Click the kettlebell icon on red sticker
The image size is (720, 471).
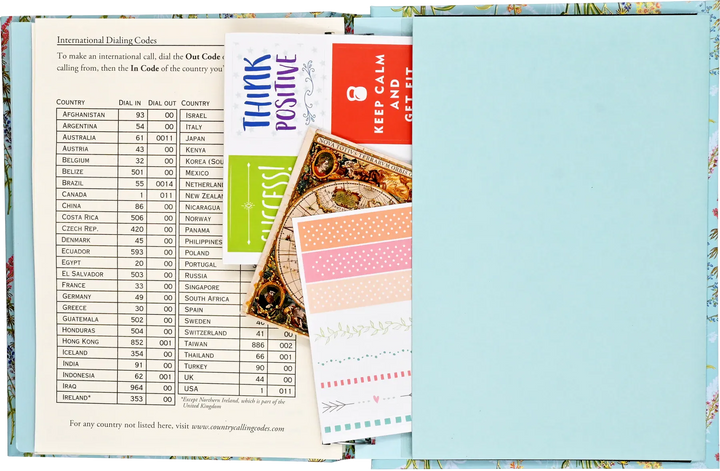(x=357, y=93)
